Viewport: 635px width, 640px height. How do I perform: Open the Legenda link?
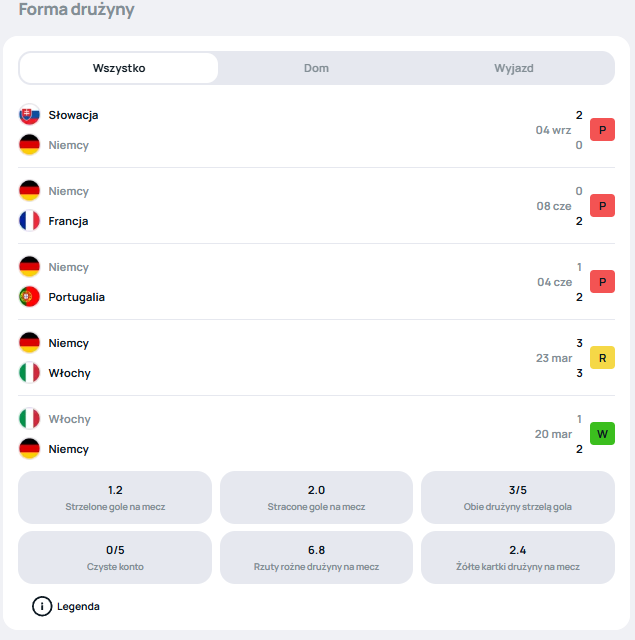(x=78, y=607)
